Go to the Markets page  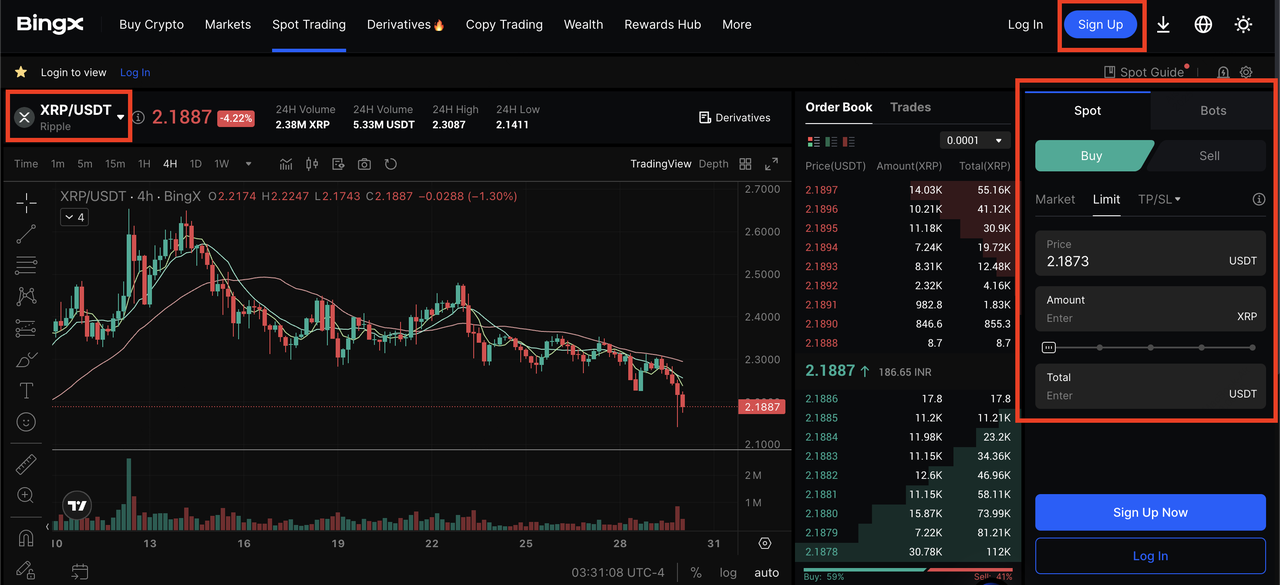[228, 24]
